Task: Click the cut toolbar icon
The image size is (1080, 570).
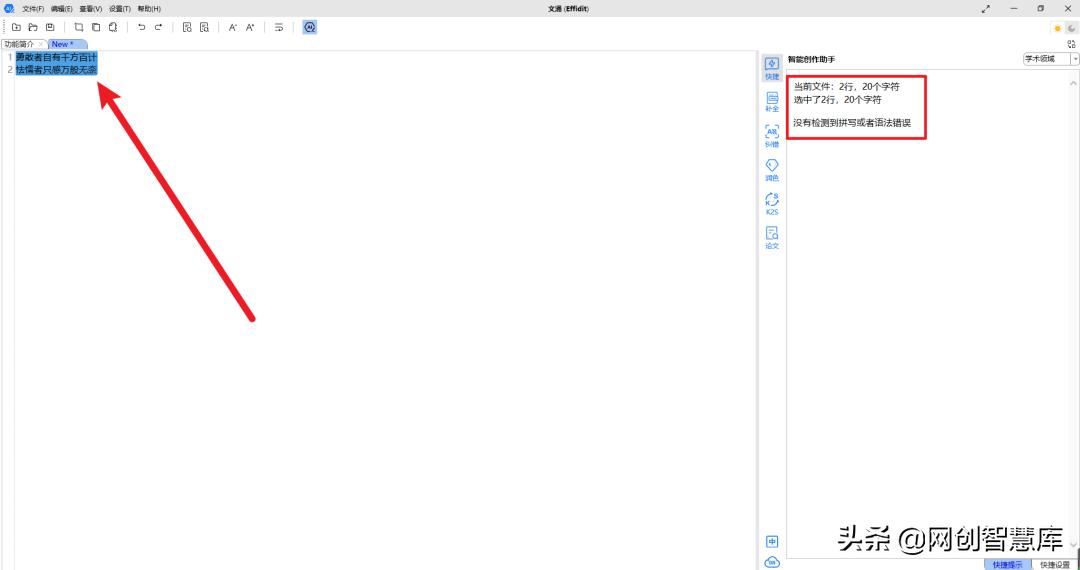Action: (79, 28)
